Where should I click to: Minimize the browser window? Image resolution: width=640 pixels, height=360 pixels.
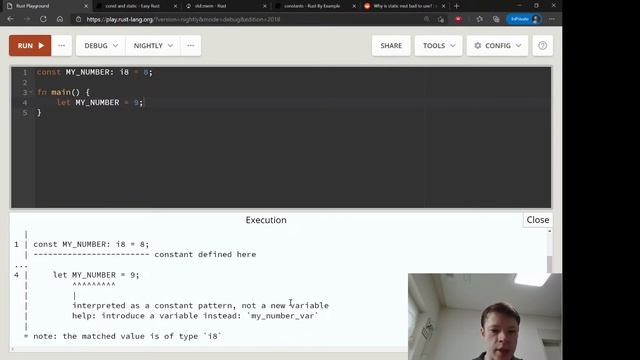(x=519, y=6)
